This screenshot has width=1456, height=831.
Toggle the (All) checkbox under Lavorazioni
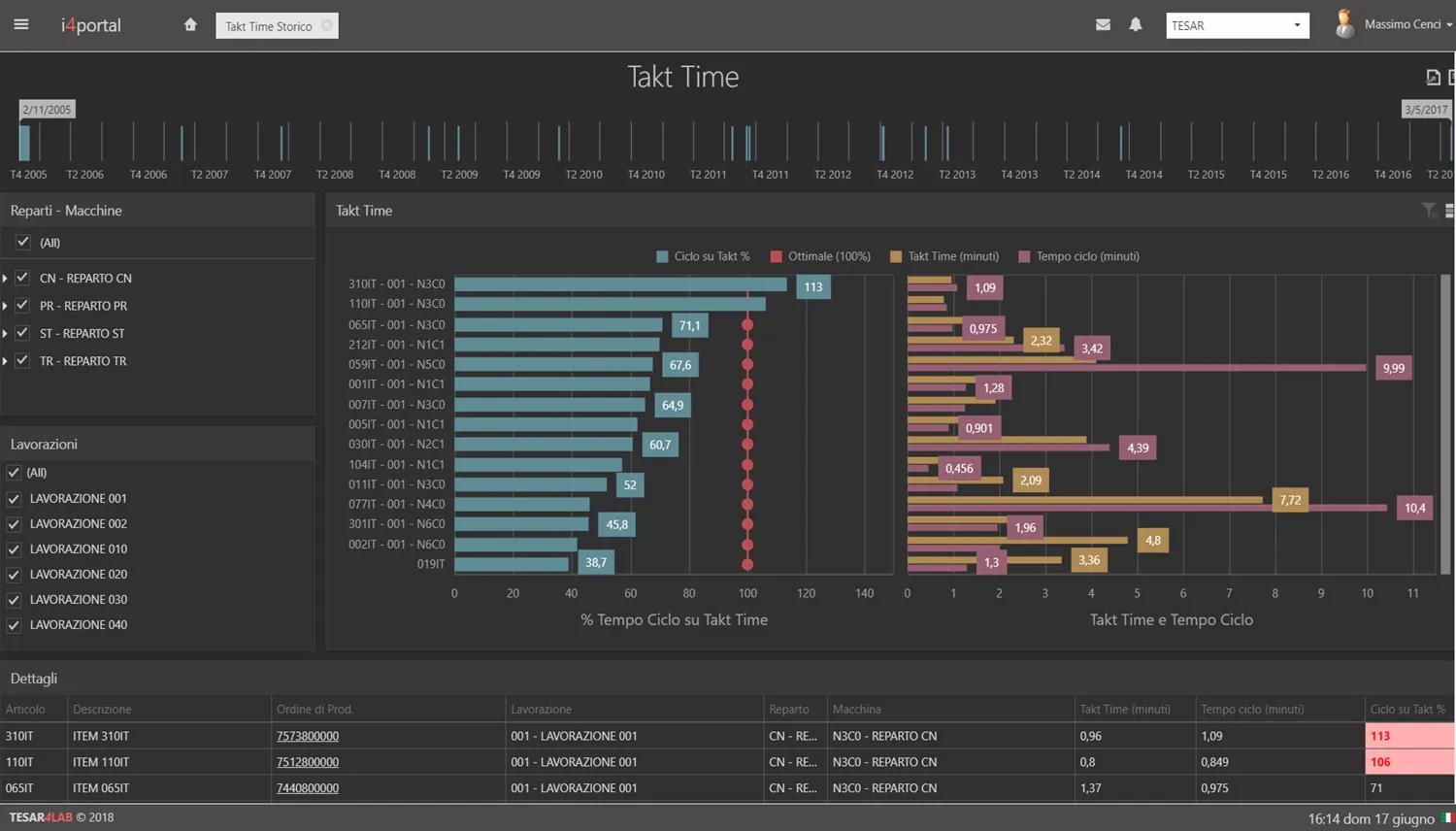click(13, 473)
